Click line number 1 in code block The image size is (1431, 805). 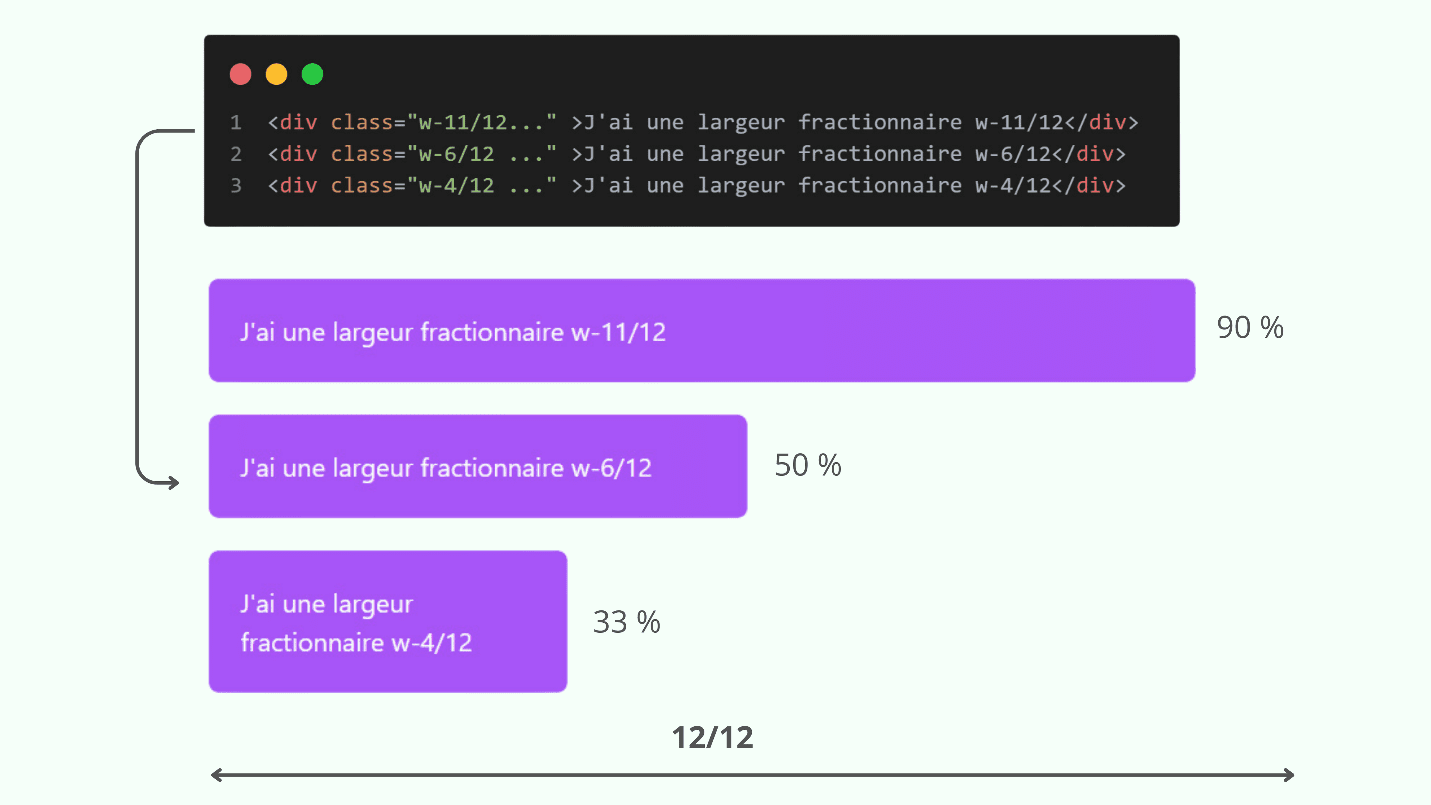[236, 123]
